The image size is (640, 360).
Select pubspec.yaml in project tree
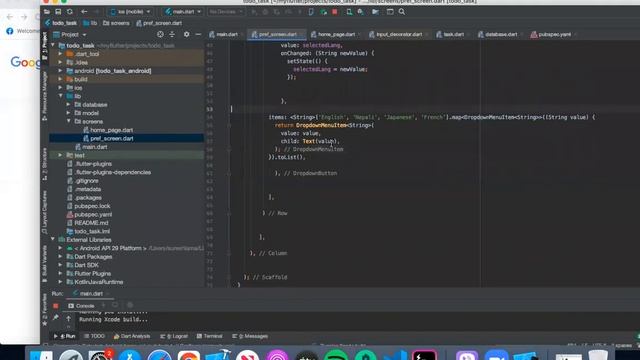coord(93,214)
